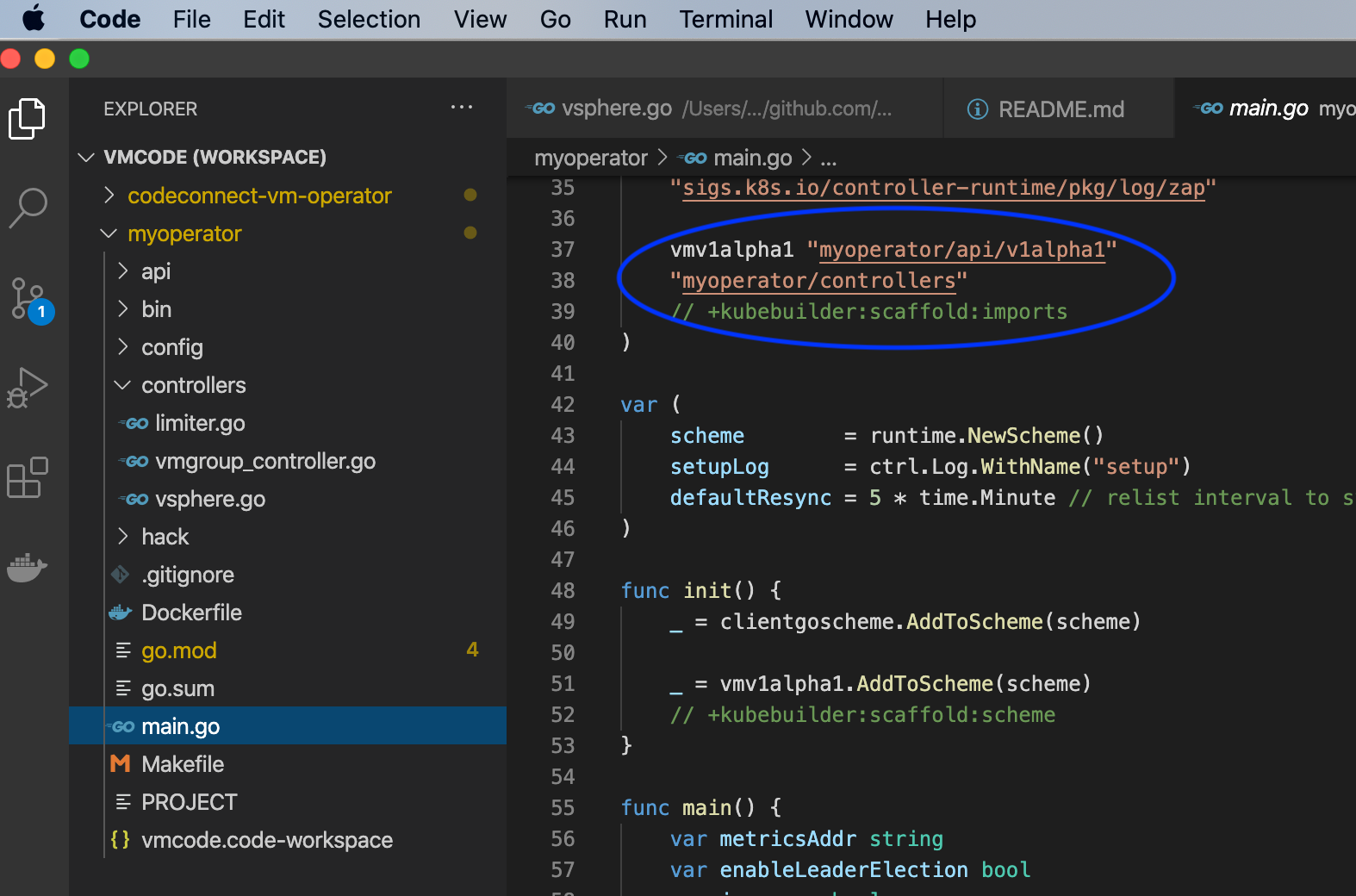Open the Extensions view
Viewport: 1356px width, 896px height.
[x=28, y=477]
